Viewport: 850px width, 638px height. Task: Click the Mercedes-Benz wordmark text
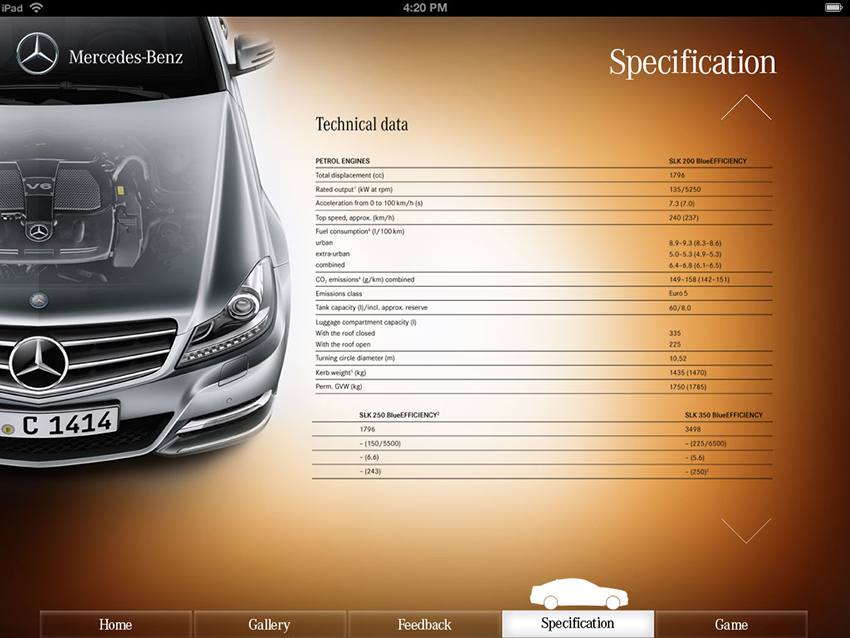point(126,57)
